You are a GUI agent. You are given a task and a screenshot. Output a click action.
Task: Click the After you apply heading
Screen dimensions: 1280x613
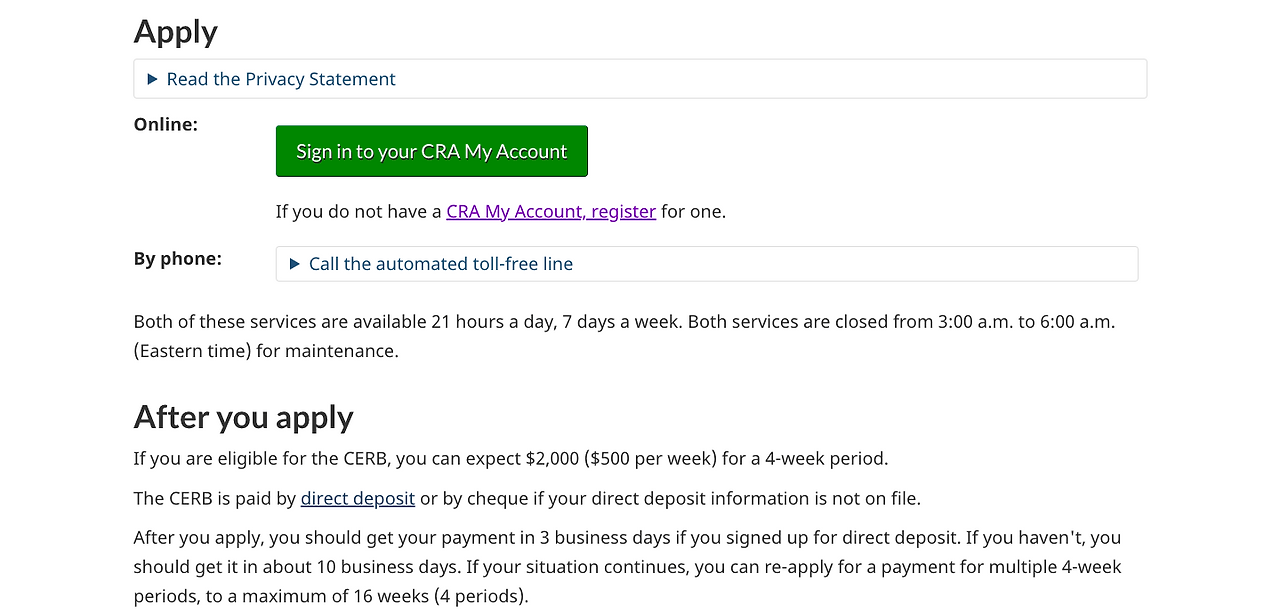[244, 416]
